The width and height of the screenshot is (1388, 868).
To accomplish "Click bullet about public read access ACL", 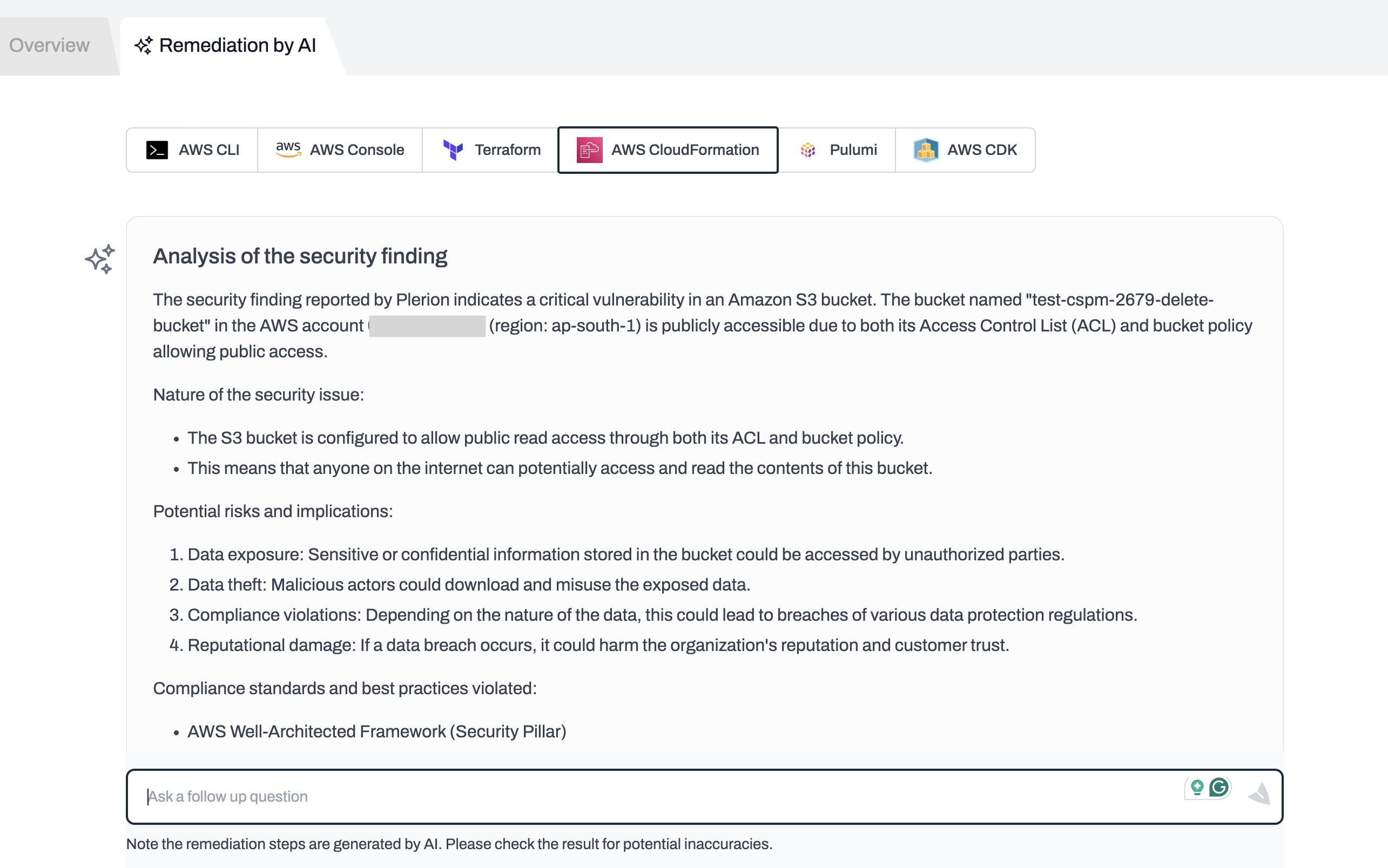I will 545,437.
